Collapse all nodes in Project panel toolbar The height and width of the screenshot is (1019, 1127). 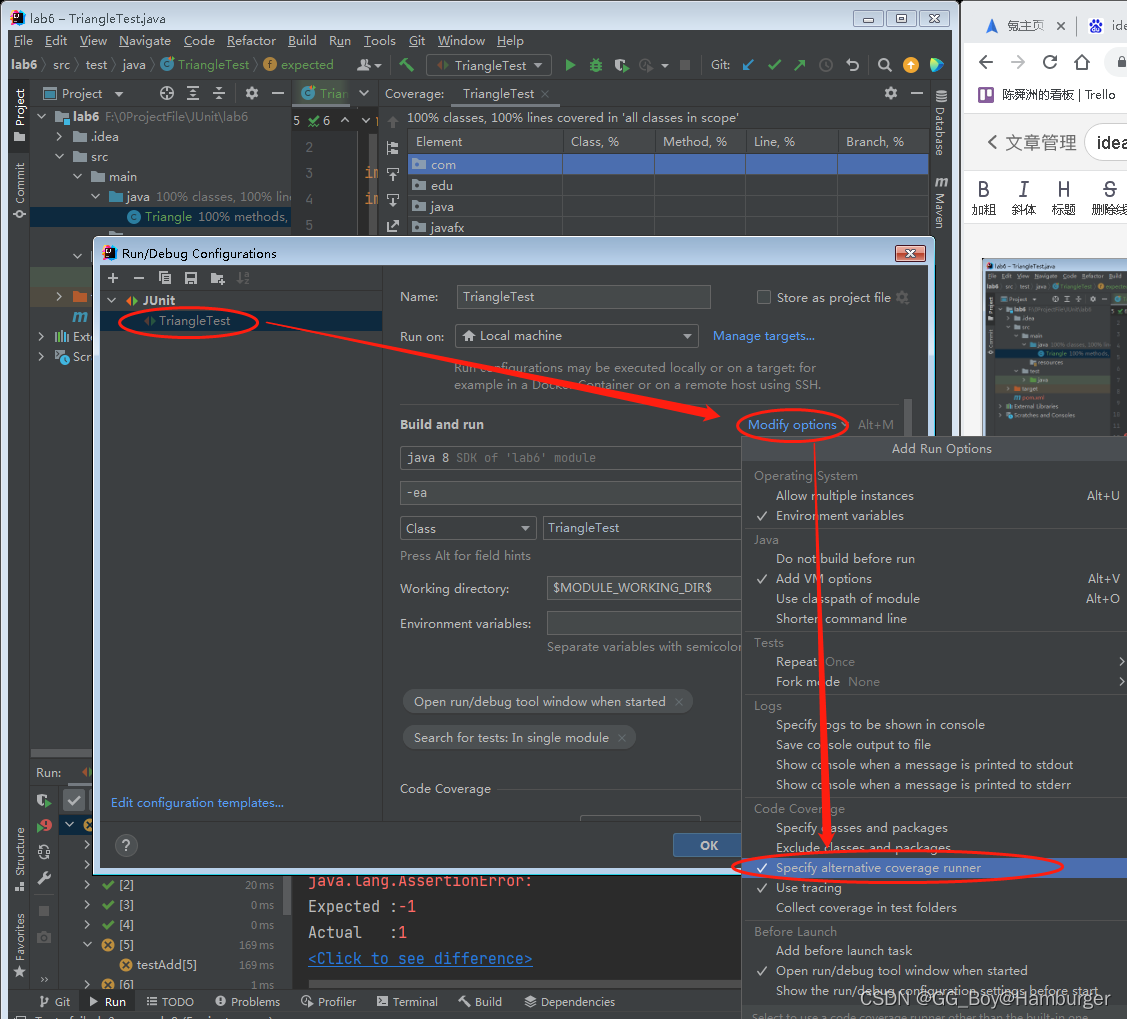[x=218, y=93]
